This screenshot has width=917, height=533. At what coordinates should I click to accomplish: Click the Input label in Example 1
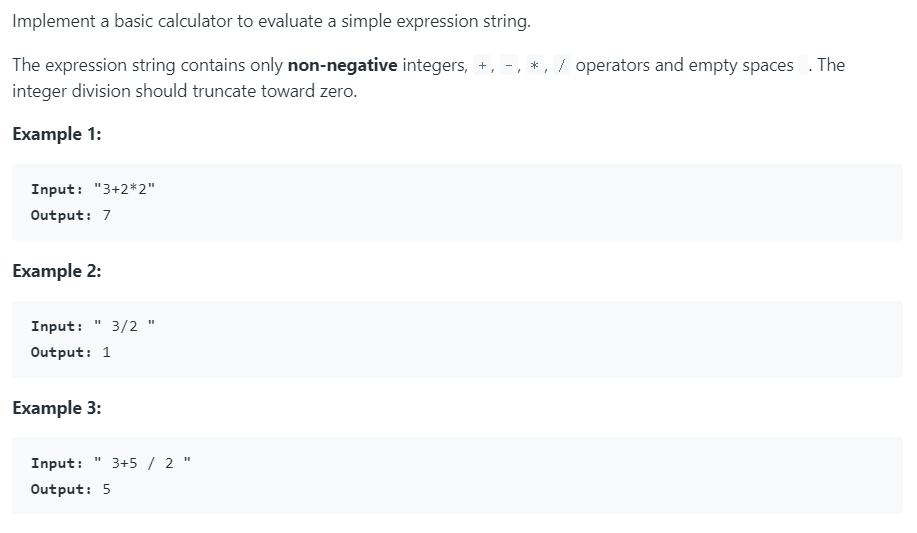pos(57,190)
